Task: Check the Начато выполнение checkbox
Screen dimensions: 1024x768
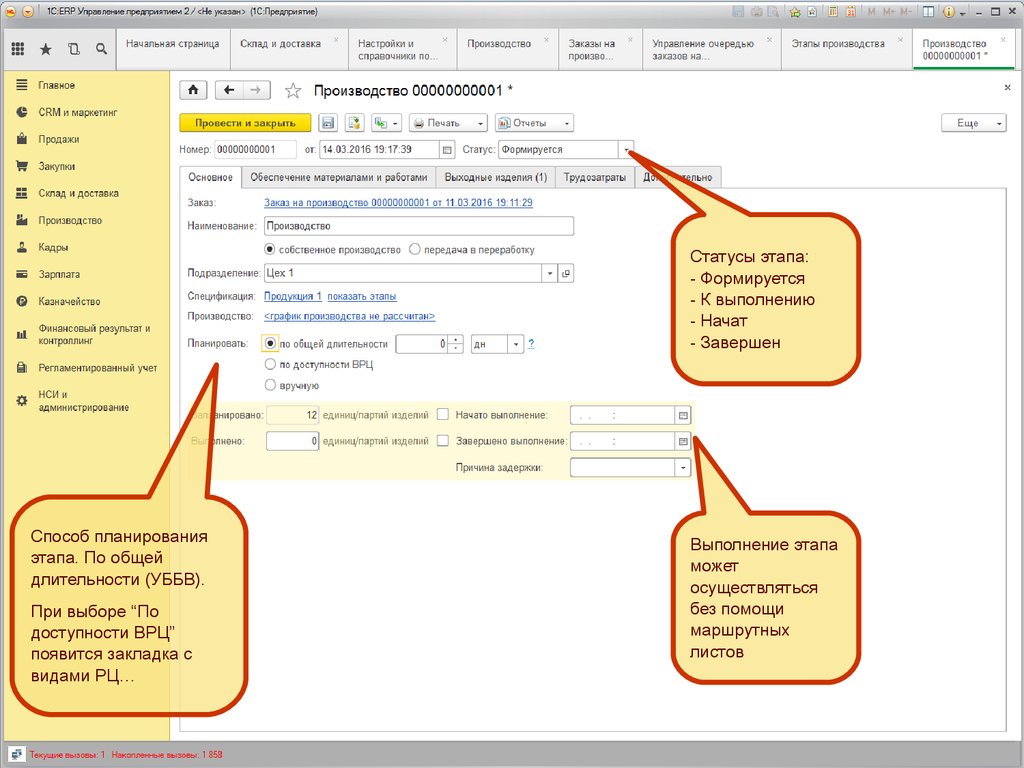Action: [443, 415]
